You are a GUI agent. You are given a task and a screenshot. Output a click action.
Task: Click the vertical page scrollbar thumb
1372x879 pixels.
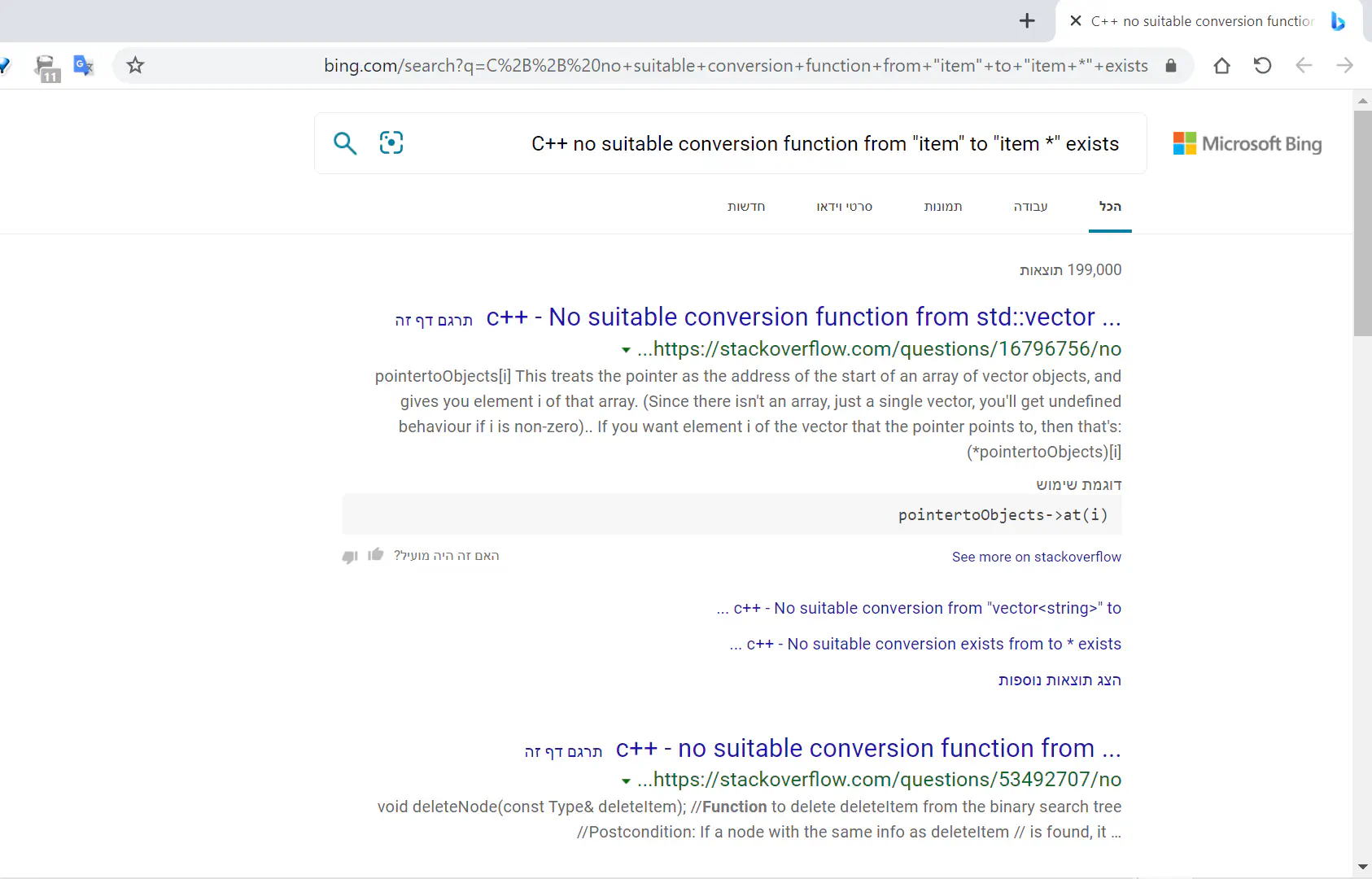pos(1362,223)
